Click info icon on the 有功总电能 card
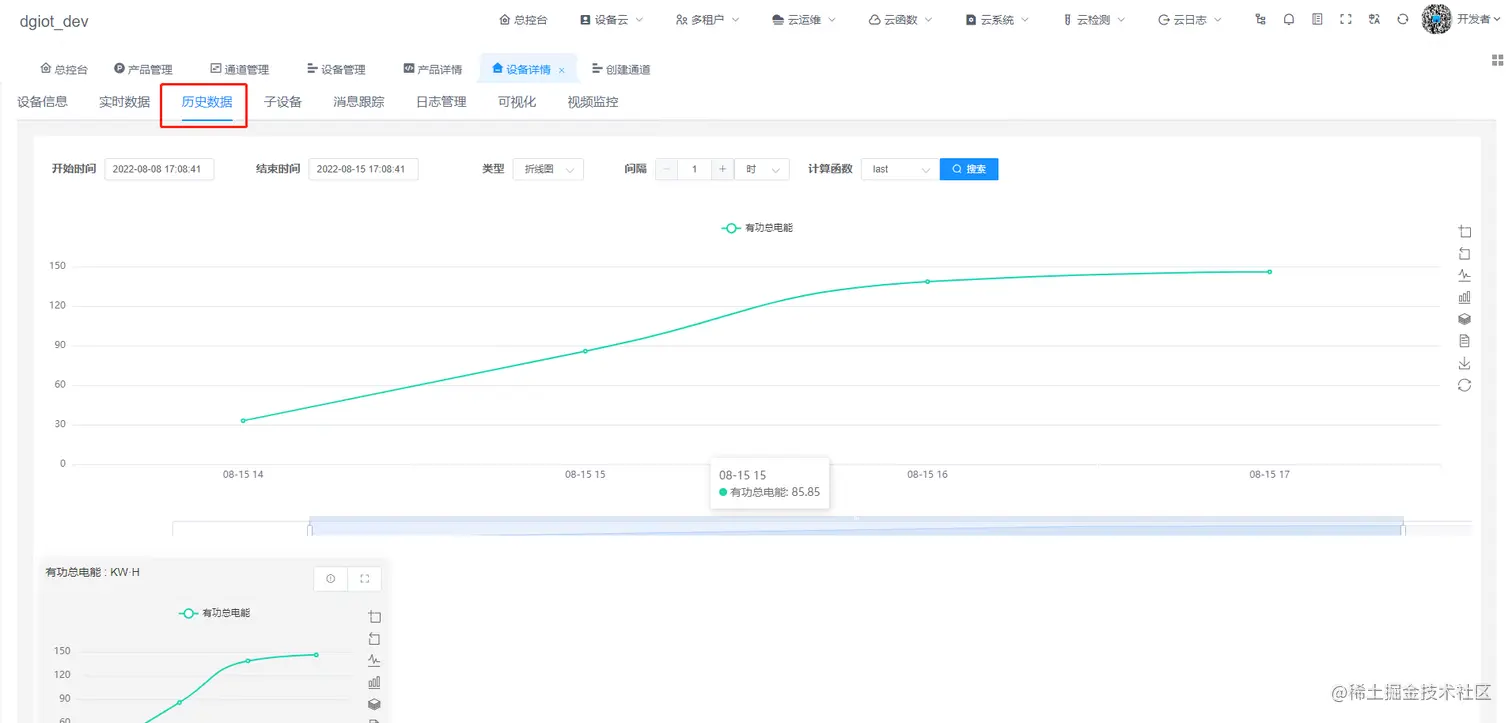Viewport: 1512px width, 723px height. [331, 579]
